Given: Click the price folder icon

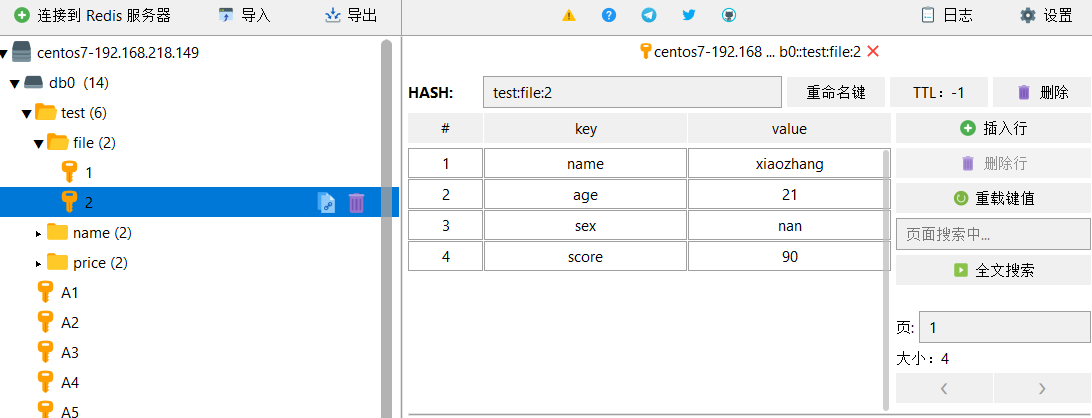Looking at the screenshot, I should pos(57,263).
